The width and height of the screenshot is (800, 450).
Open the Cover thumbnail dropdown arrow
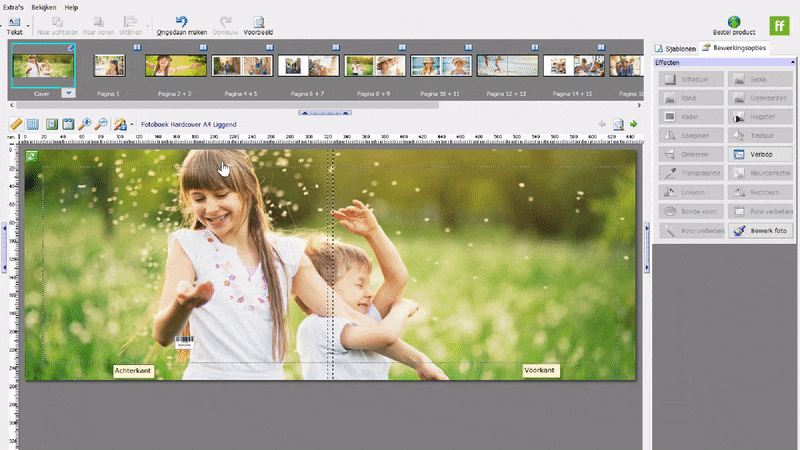click(x=67, y=92)
